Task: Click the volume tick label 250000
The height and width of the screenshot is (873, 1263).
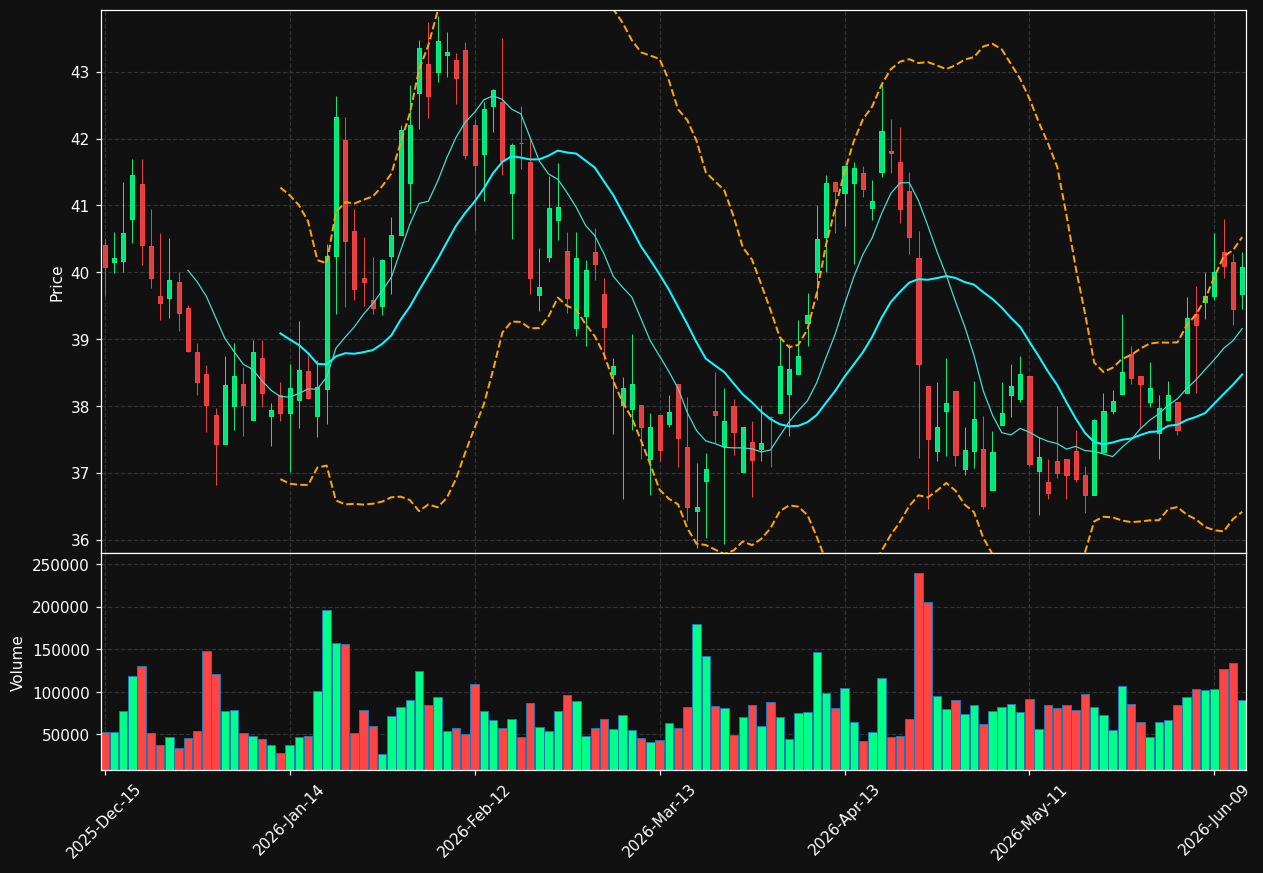Action: 62,565
